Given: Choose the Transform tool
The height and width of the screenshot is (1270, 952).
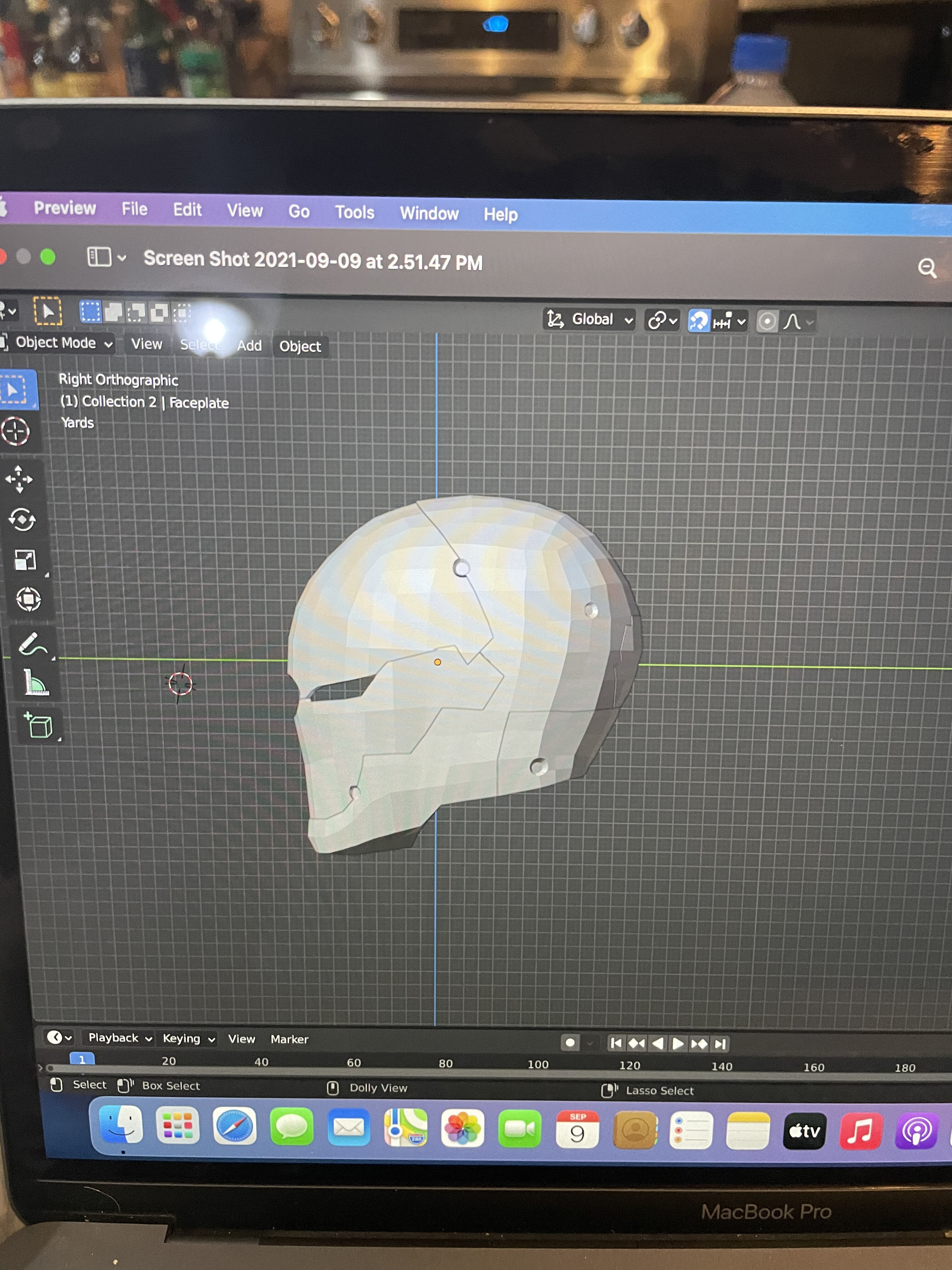Looking at the screenshot, I should click(x=28, y=599).
